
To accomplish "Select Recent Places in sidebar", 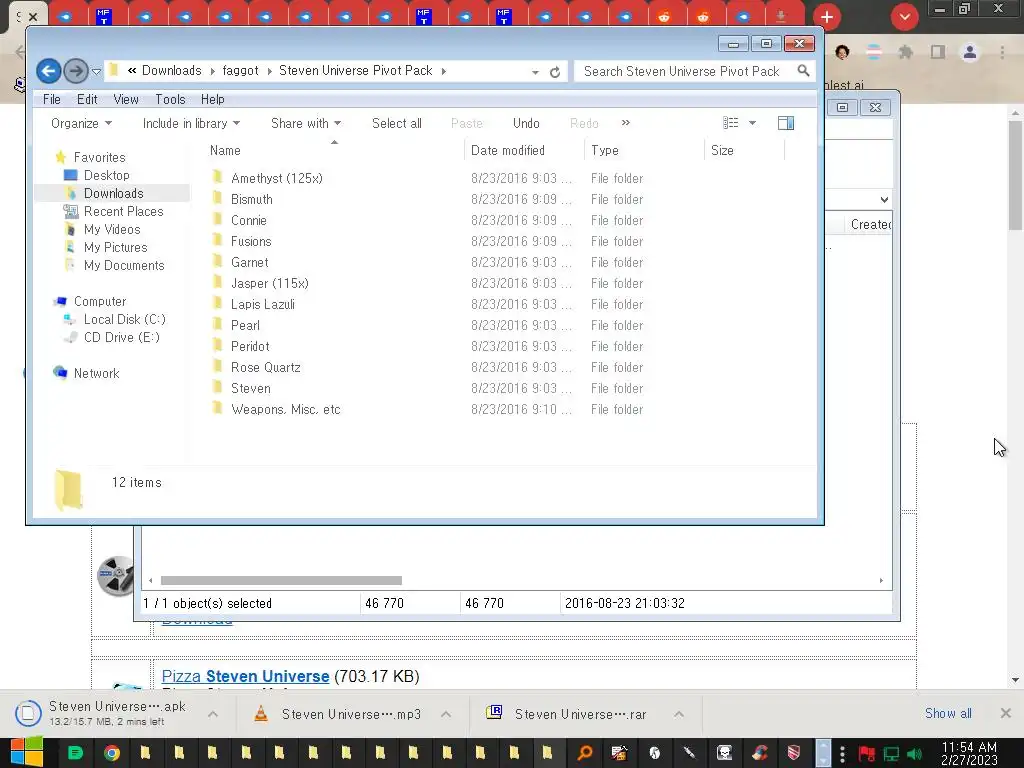I will click(123, 211).
